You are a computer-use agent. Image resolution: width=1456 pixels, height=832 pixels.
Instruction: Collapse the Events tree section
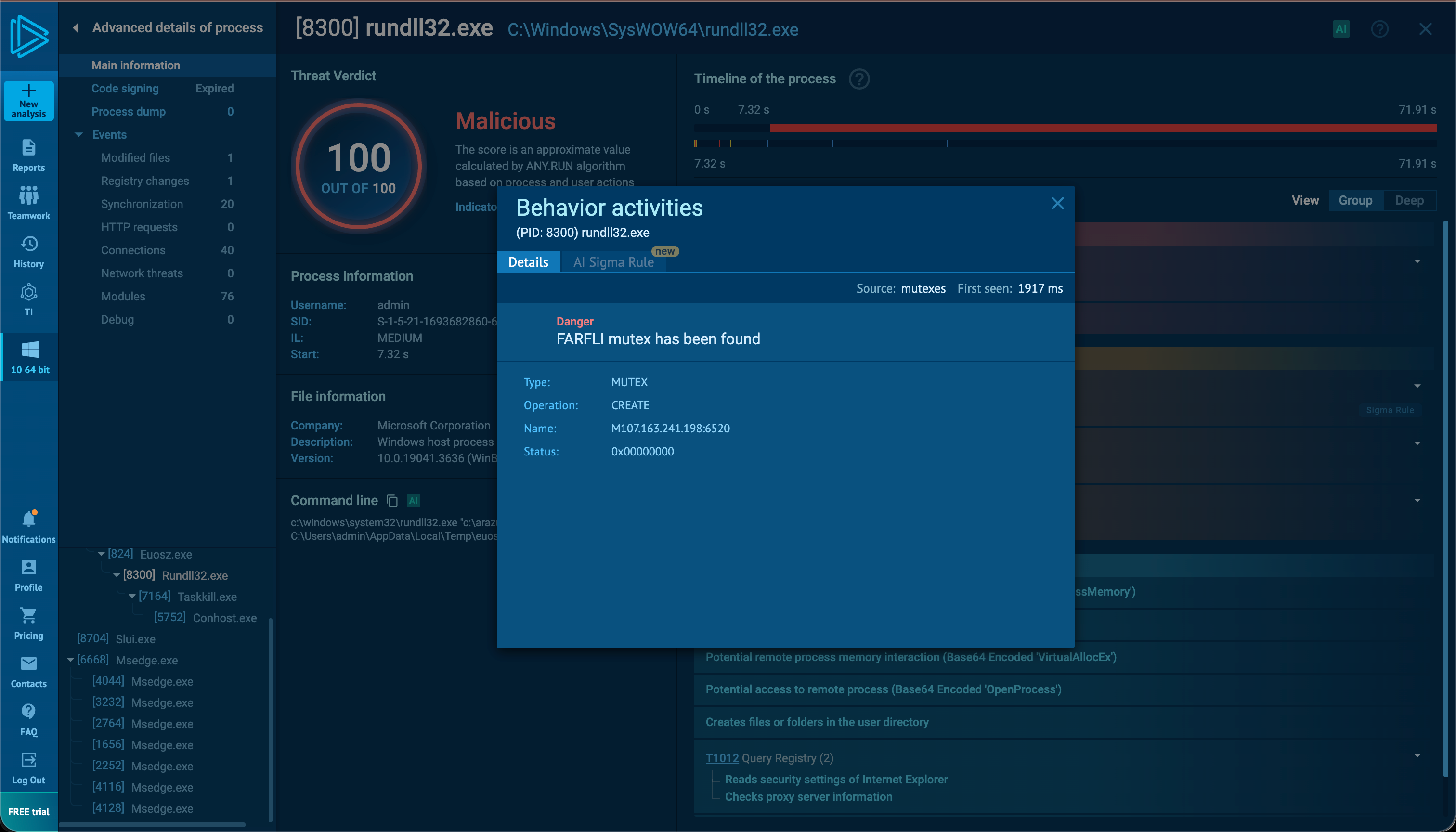click(79, 135)
